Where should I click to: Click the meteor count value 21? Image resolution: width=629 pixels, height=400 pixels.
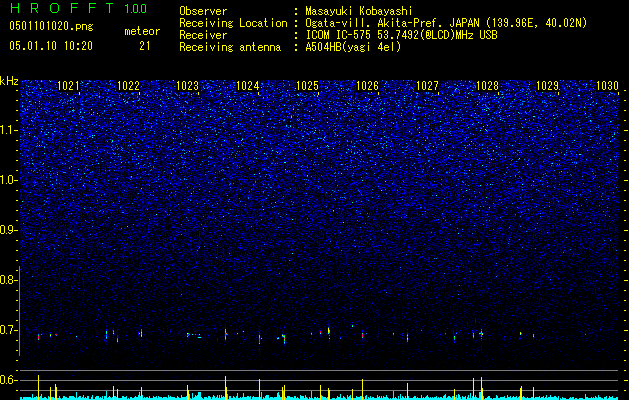click(x=145, y=46)
